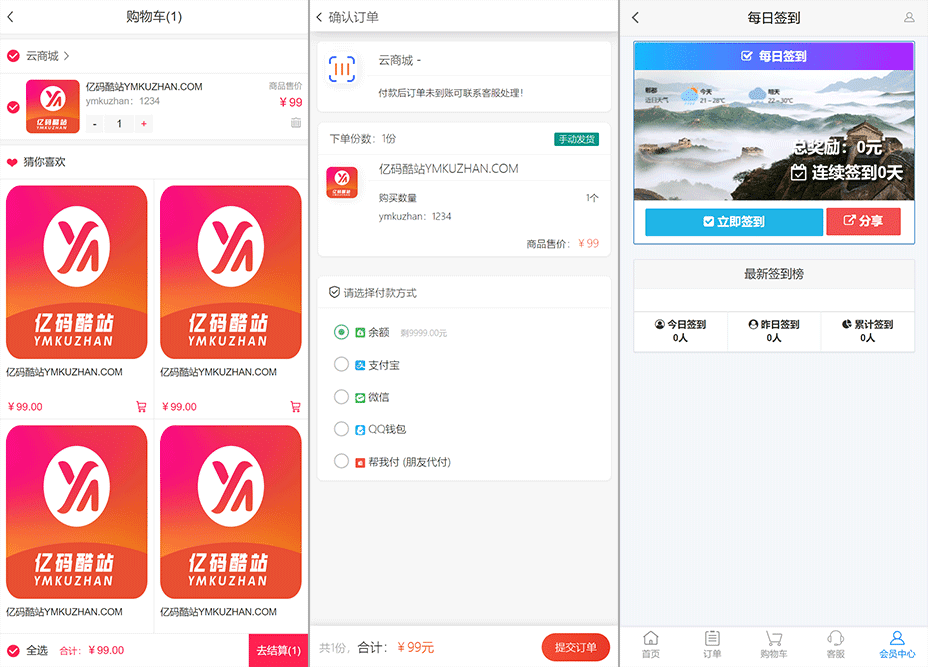Viewport: 928px width, 667px height.
Task: Add second recommended product to cart
Action: pyautogui.click(x=295, y=407)
